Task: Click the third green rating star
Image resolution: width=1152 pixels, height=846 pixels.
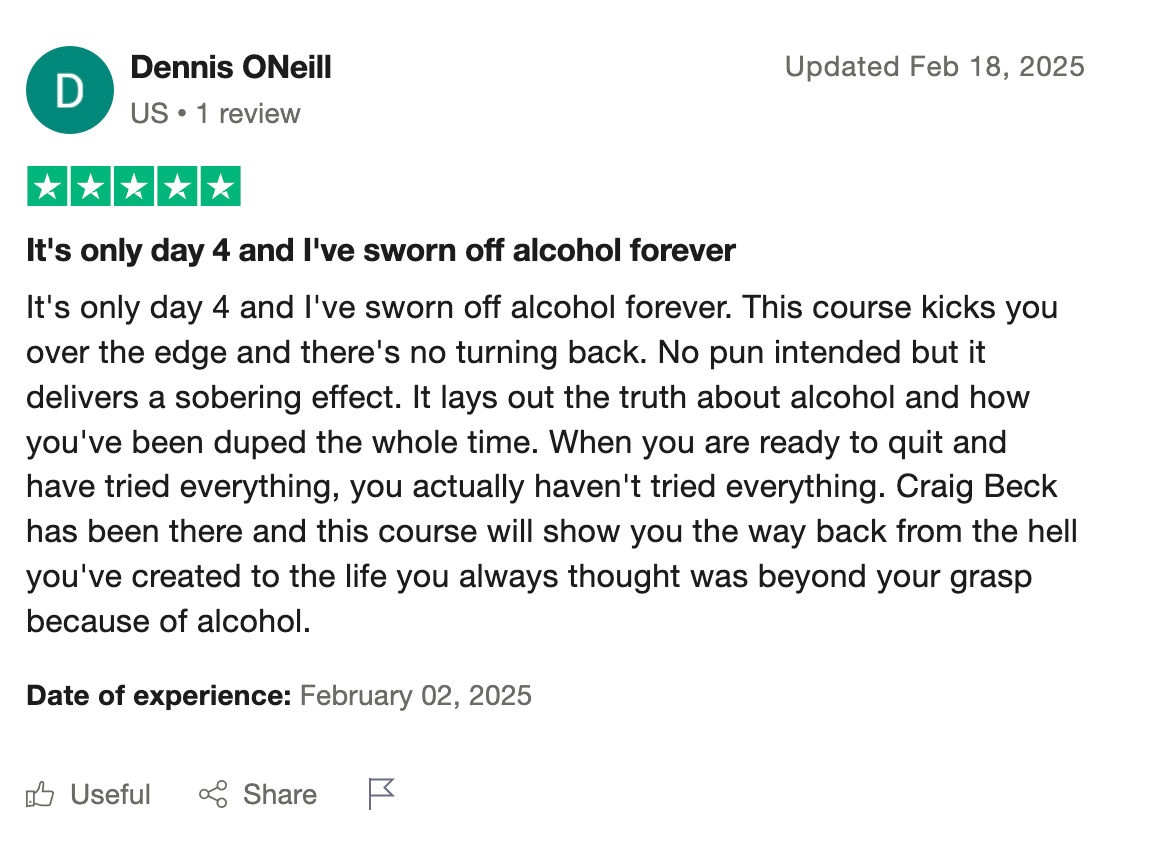Action: [134, 187]
